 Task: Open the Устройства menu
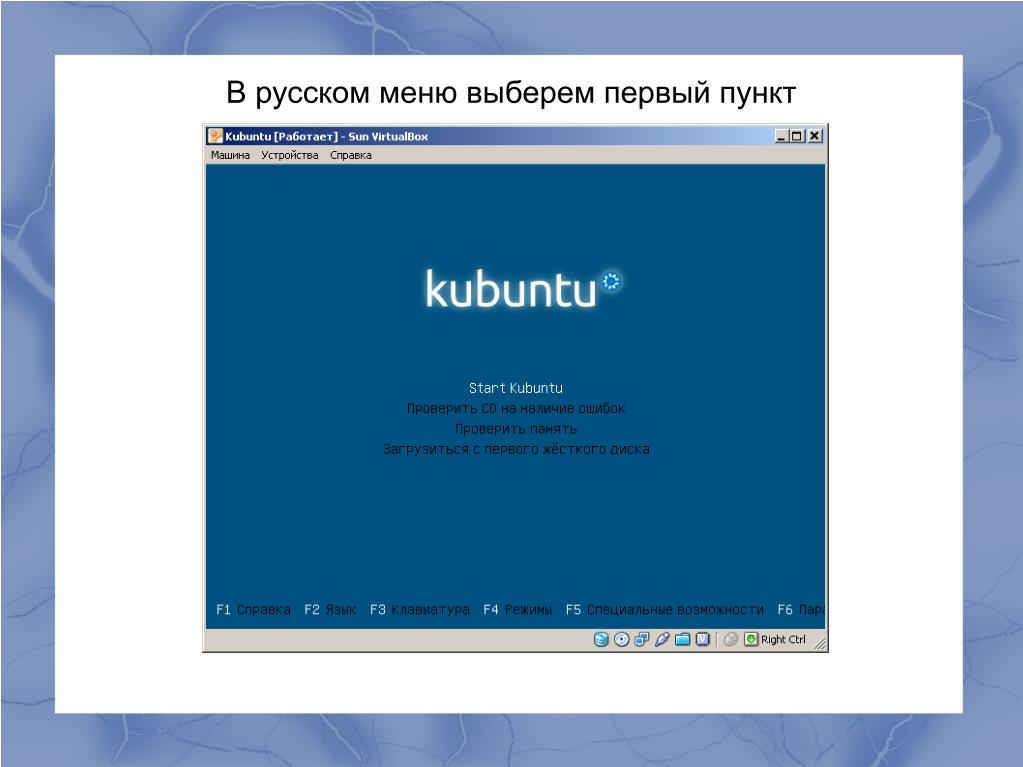pos(290,155)
